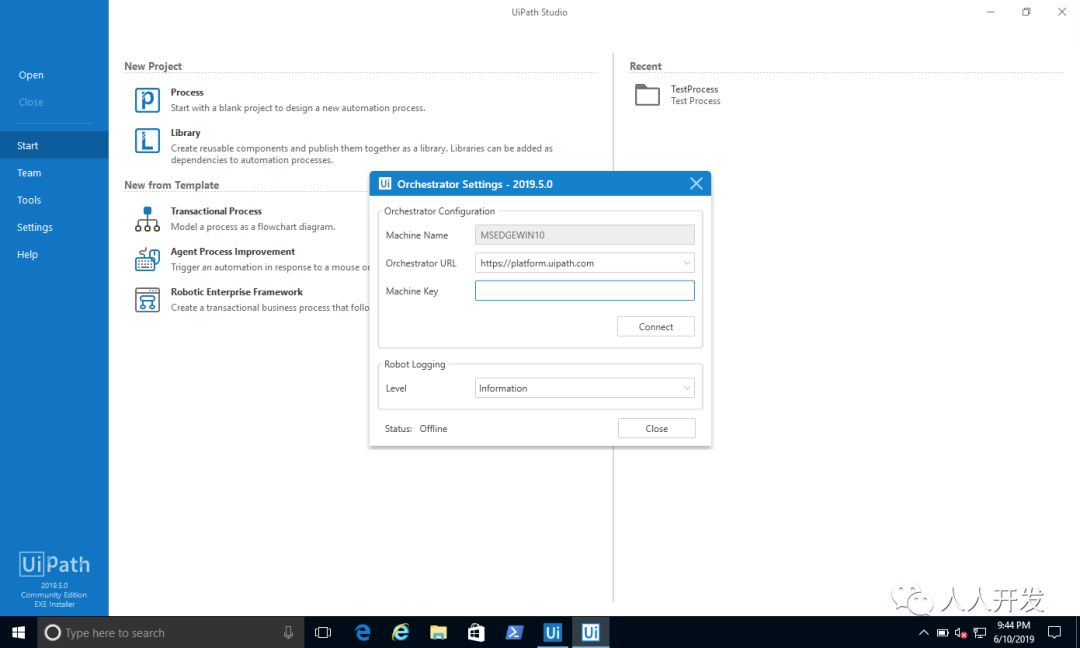Image resolution: width=1080 pixels, height=648 pixels.
Task: Open the Robot Logging Level dropdown
Action: click(686, 388)
